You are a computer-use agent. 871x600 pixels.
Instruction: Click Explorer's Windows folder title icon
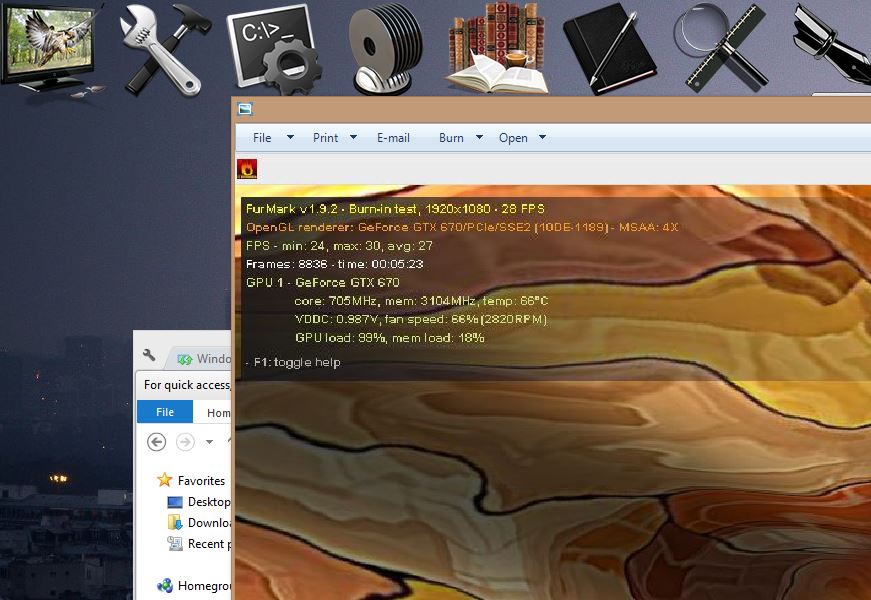185,359
